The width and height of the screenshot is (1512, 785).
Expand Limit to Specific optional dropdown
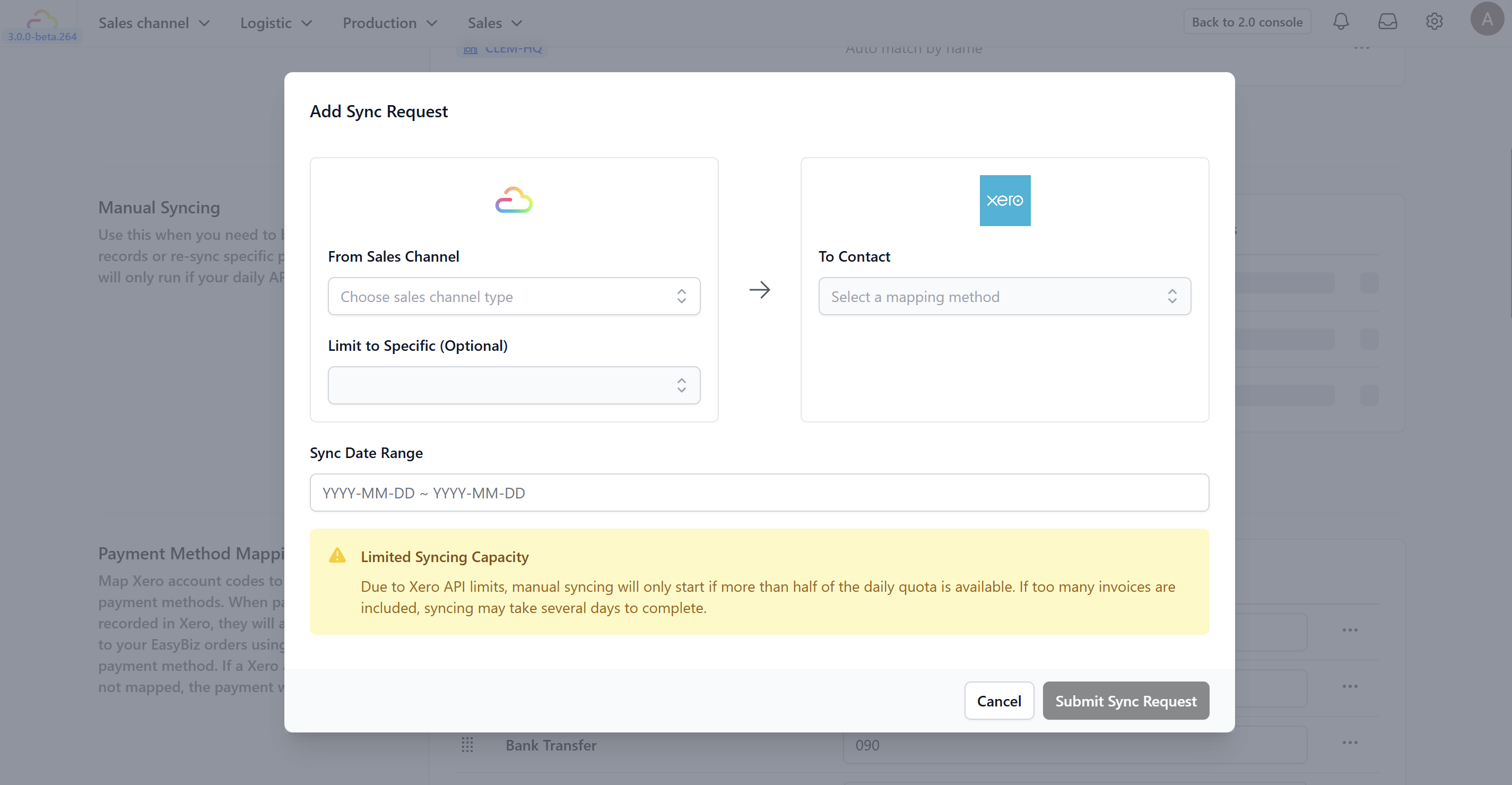[514, 385]
